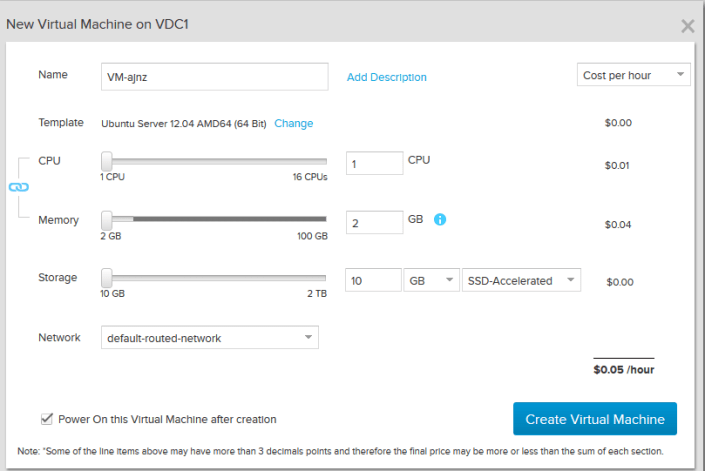Click the Memory info icon

(439, 220)
